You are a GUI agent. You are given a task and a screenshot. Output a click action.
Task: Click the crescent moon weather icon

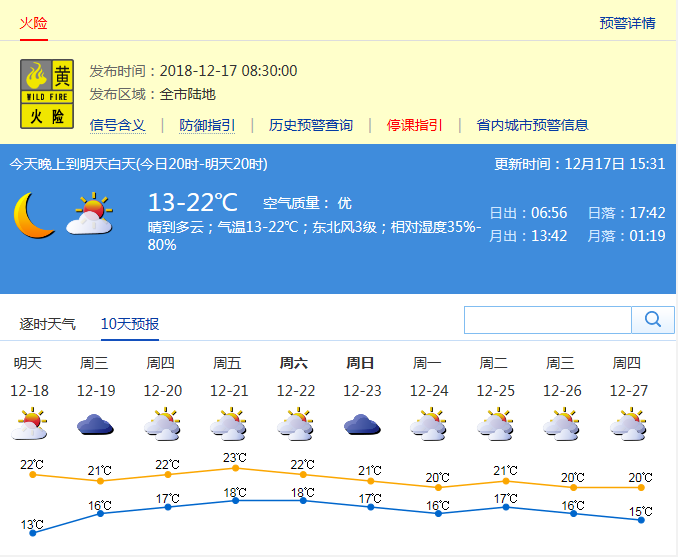tap(33, 215)
